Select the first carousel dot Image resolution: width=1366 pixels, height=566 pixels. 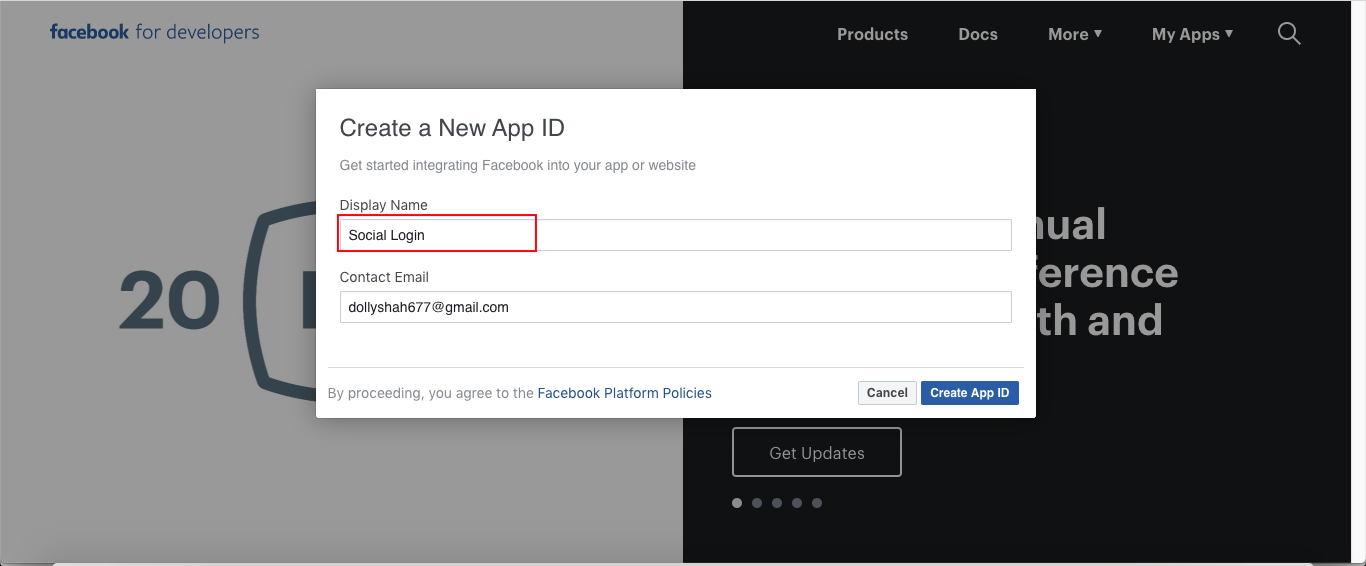tap(737, 503)
